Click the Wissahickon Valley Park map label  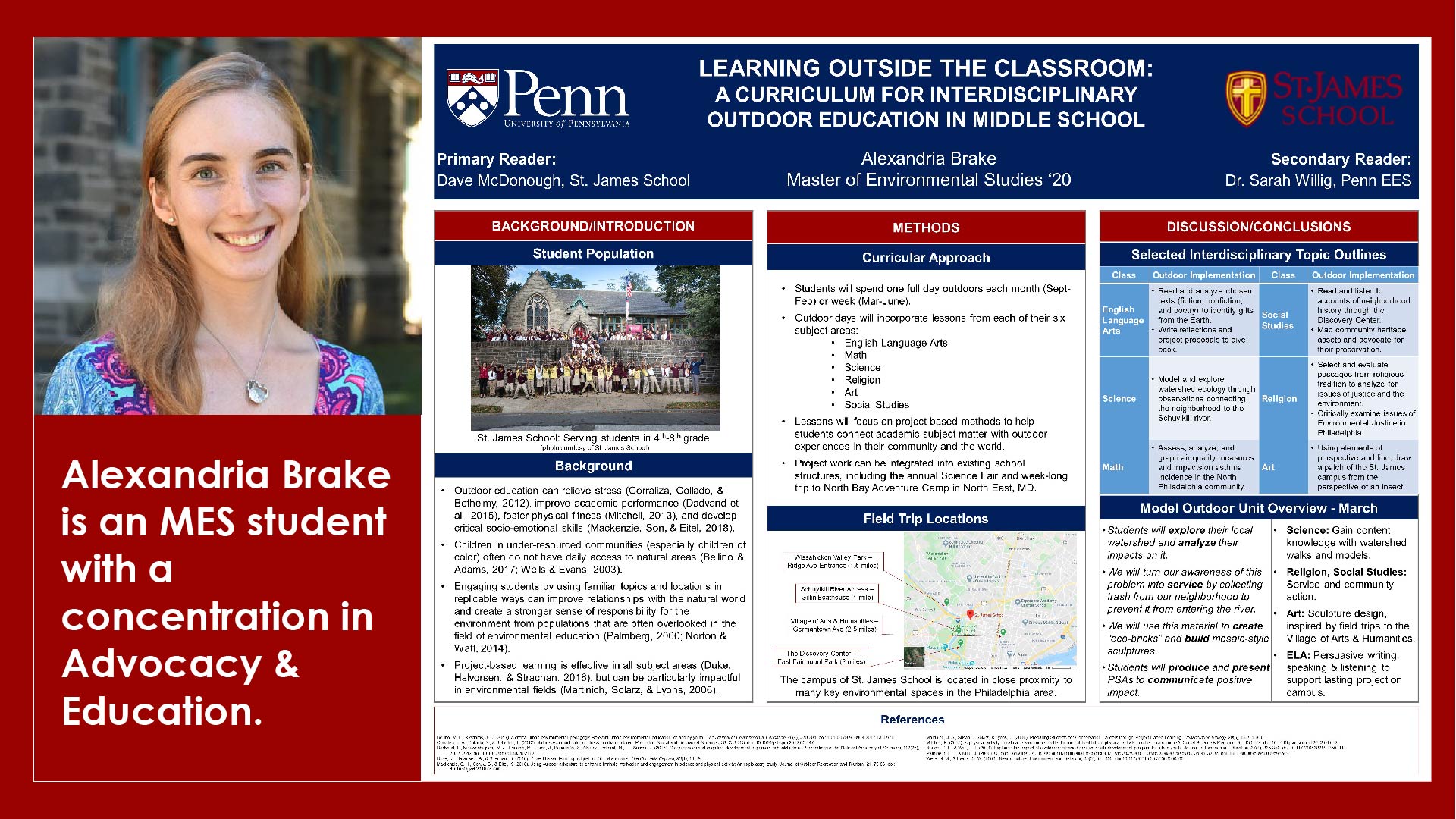pos(832,561)
